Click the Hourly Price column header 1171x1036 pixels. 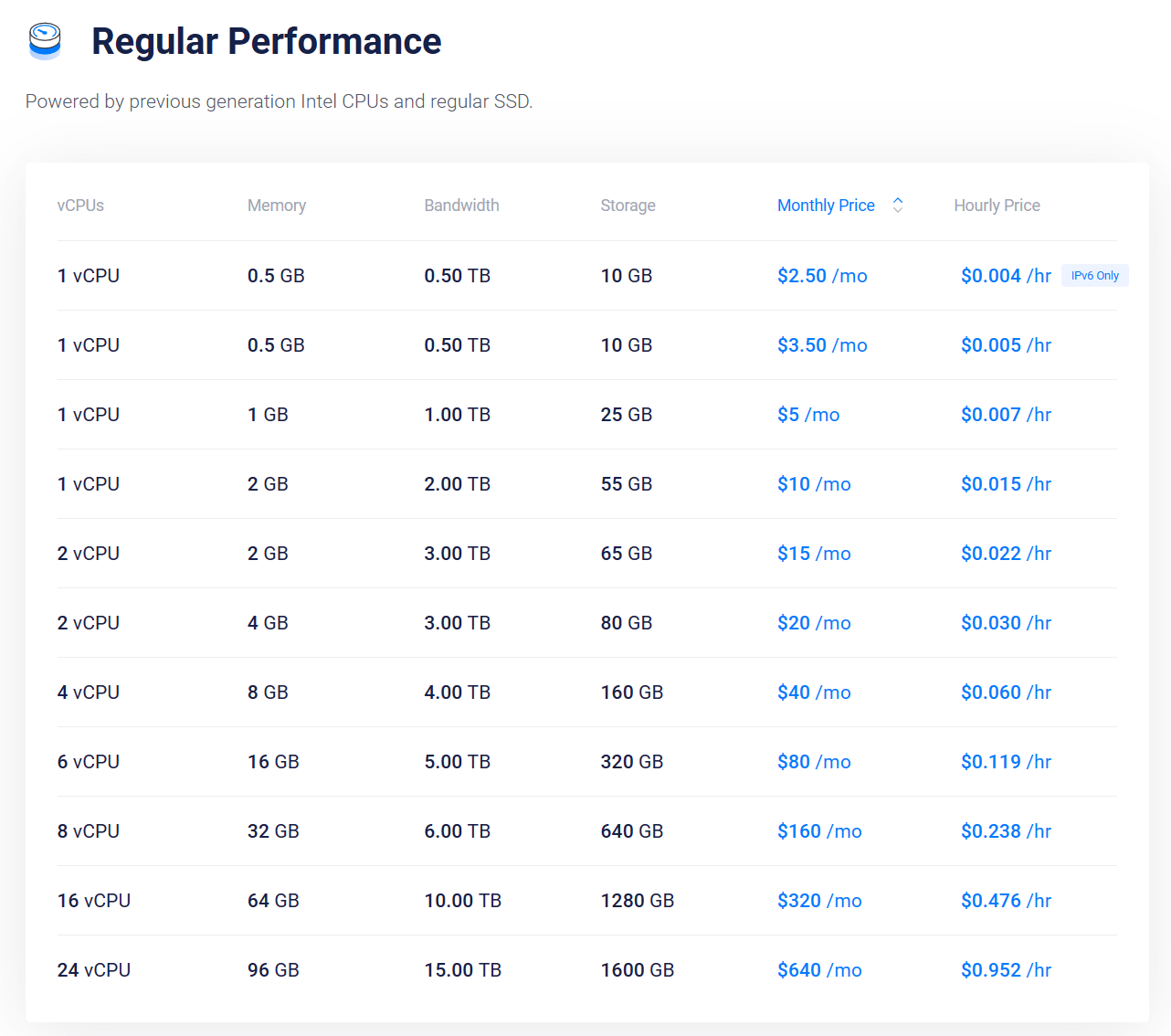pos(997,206)
